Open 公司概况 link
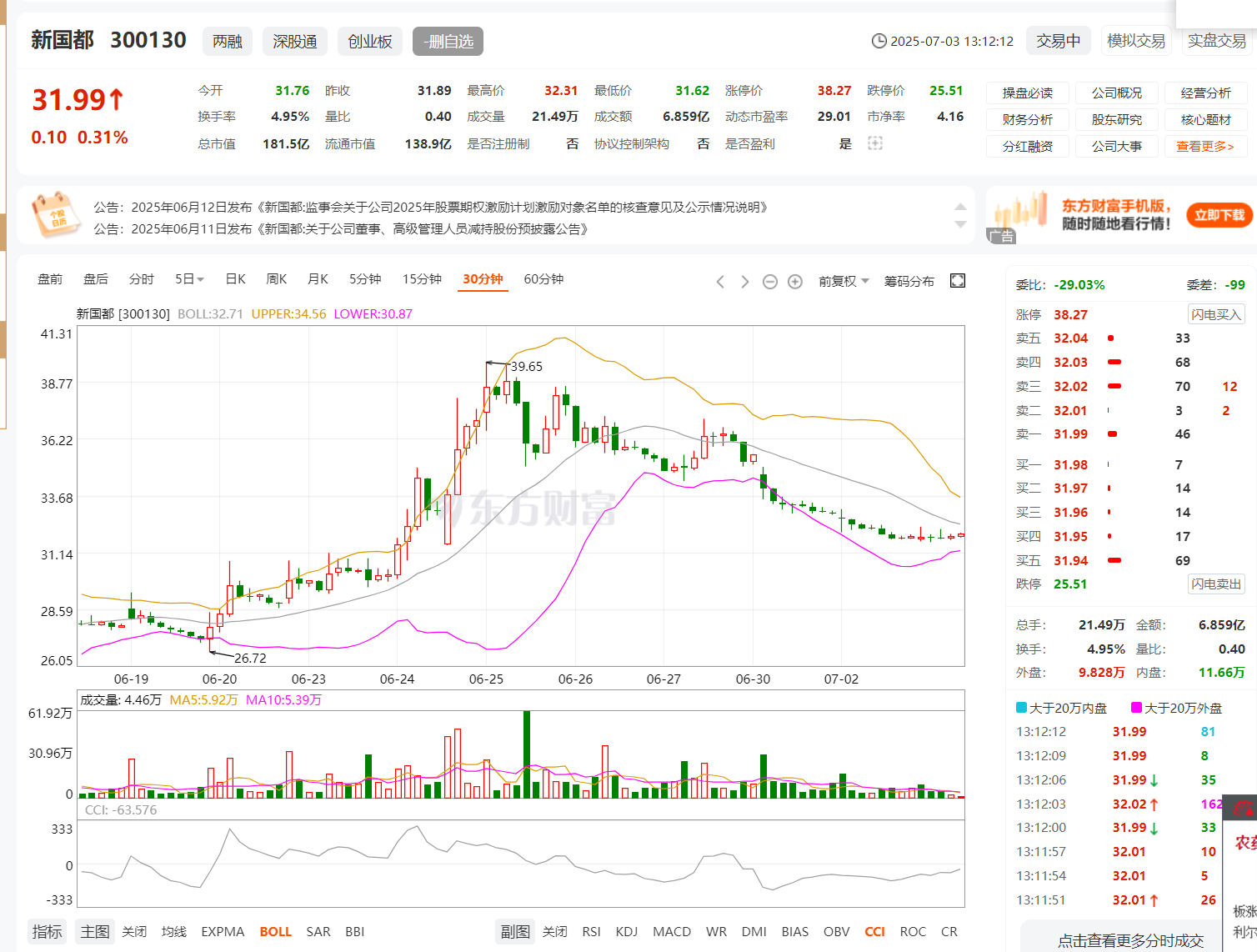1257x952 pixels. (x=1117, y=93)
